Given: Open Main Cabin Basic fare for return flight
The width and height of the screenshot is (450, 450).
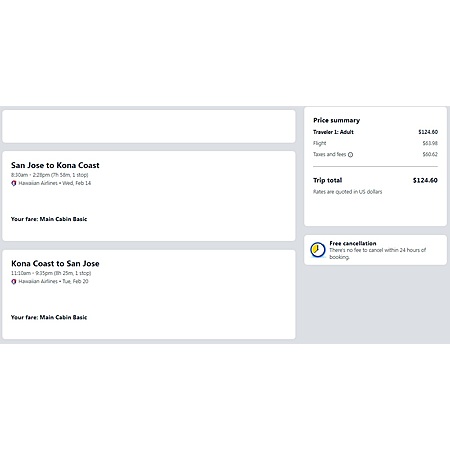Looking at the screenshot, I should coord(49,317).
